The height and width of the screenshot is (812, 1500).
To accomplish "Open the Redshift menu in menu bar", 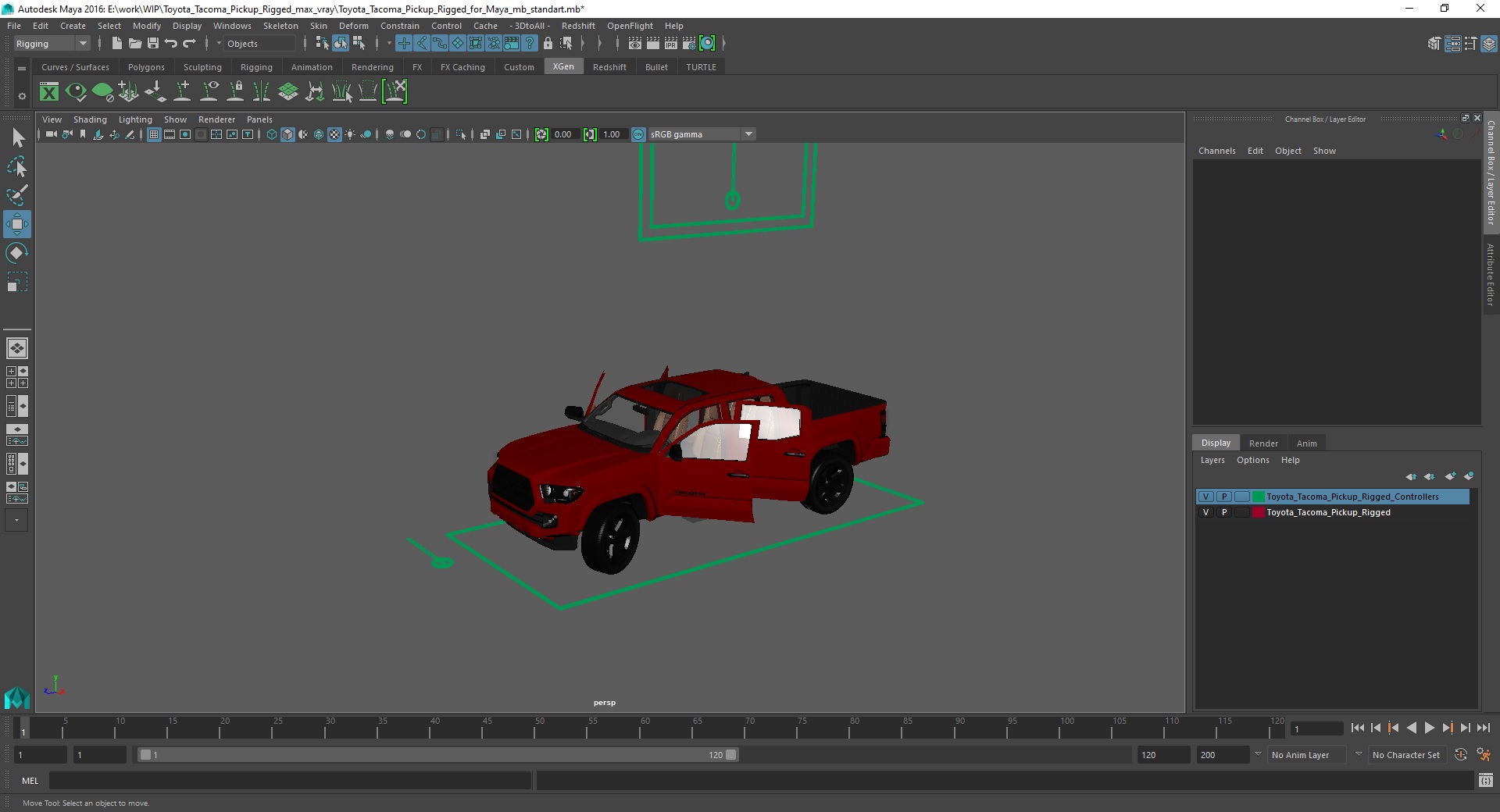I will click(x=577, y=26).
